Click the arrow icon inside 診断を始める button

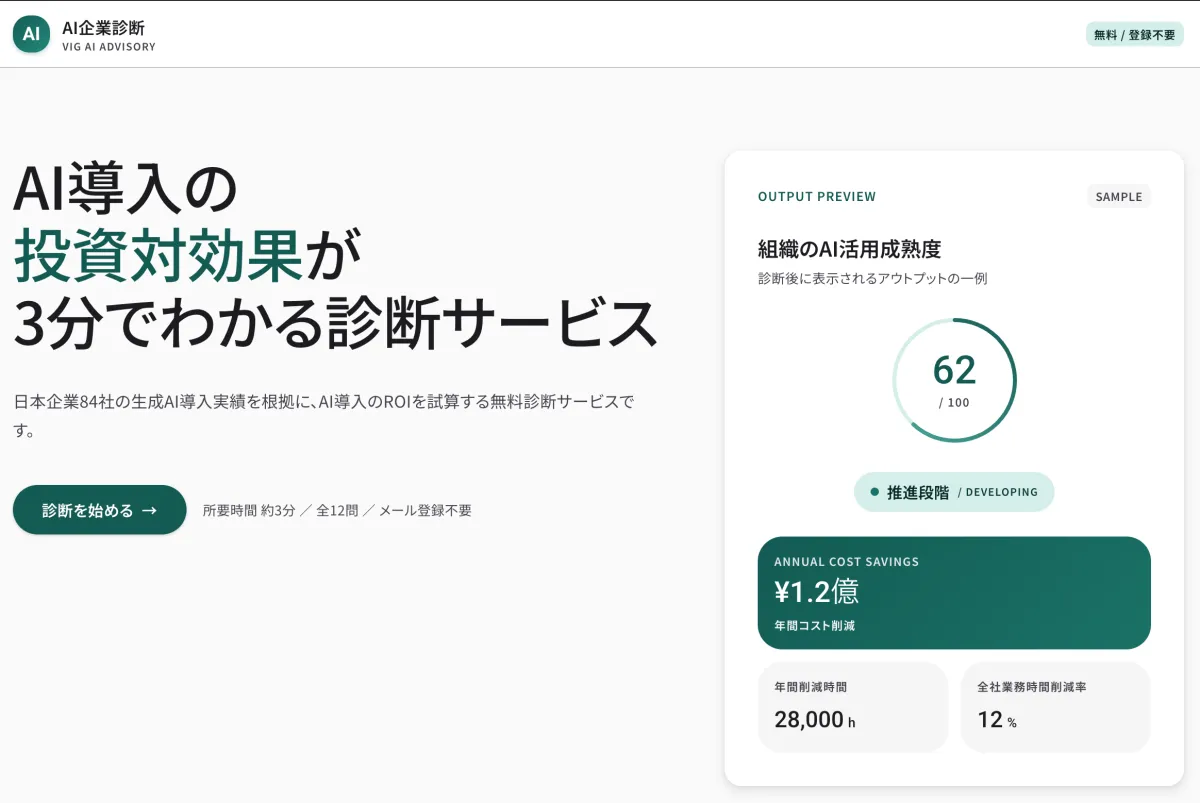point(149,510)
